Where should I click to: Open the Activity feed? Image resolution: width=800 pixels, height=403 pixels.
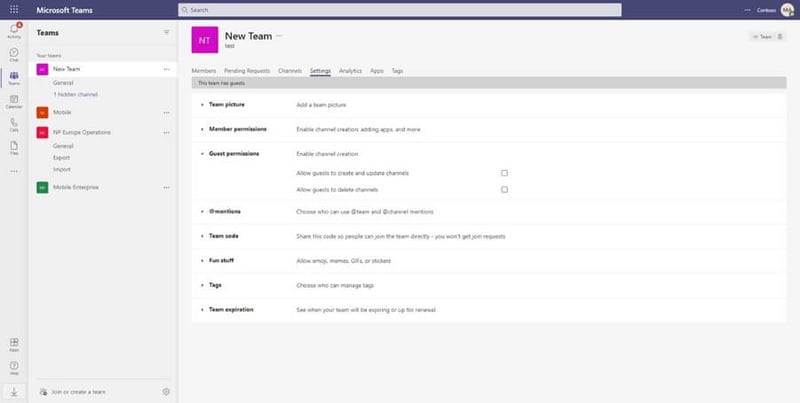pos(14,31)
